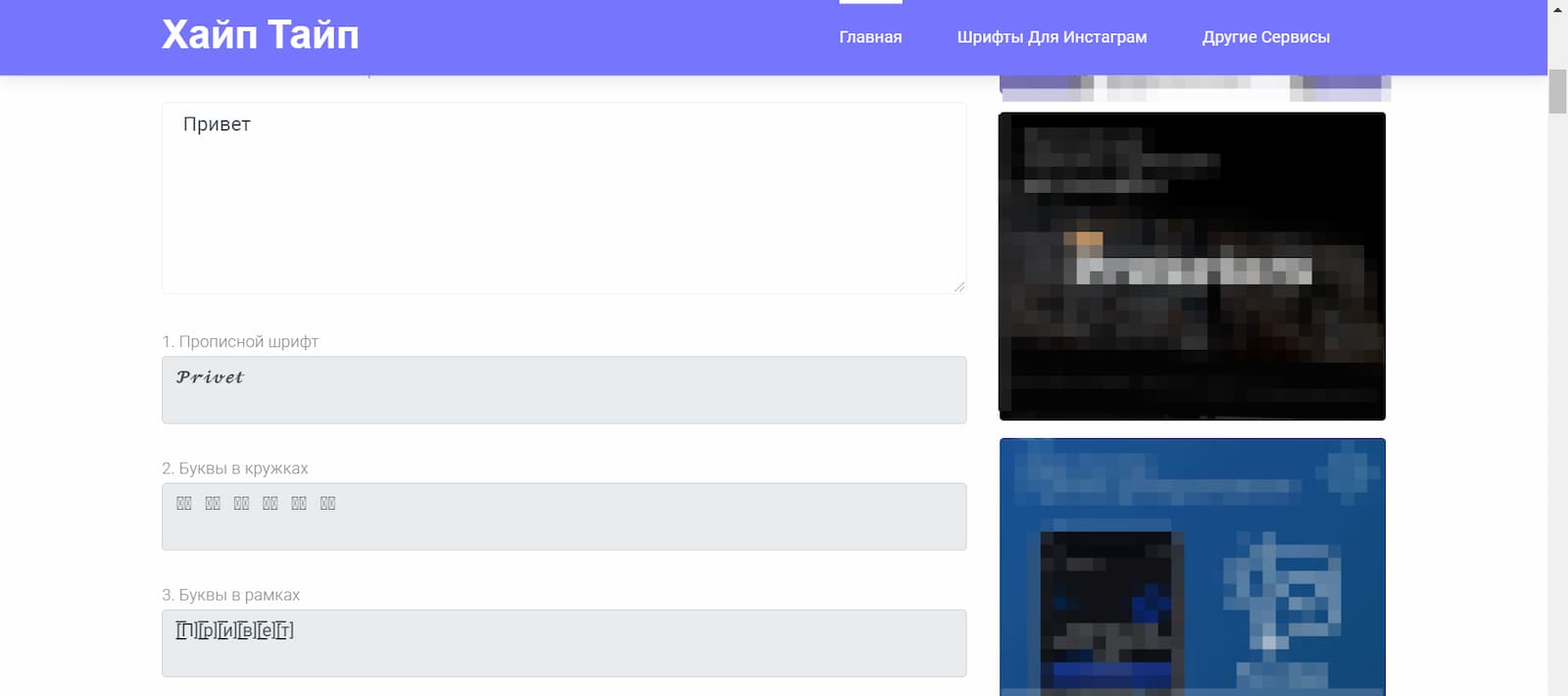Click the text area resize handle

click(958, 286)
